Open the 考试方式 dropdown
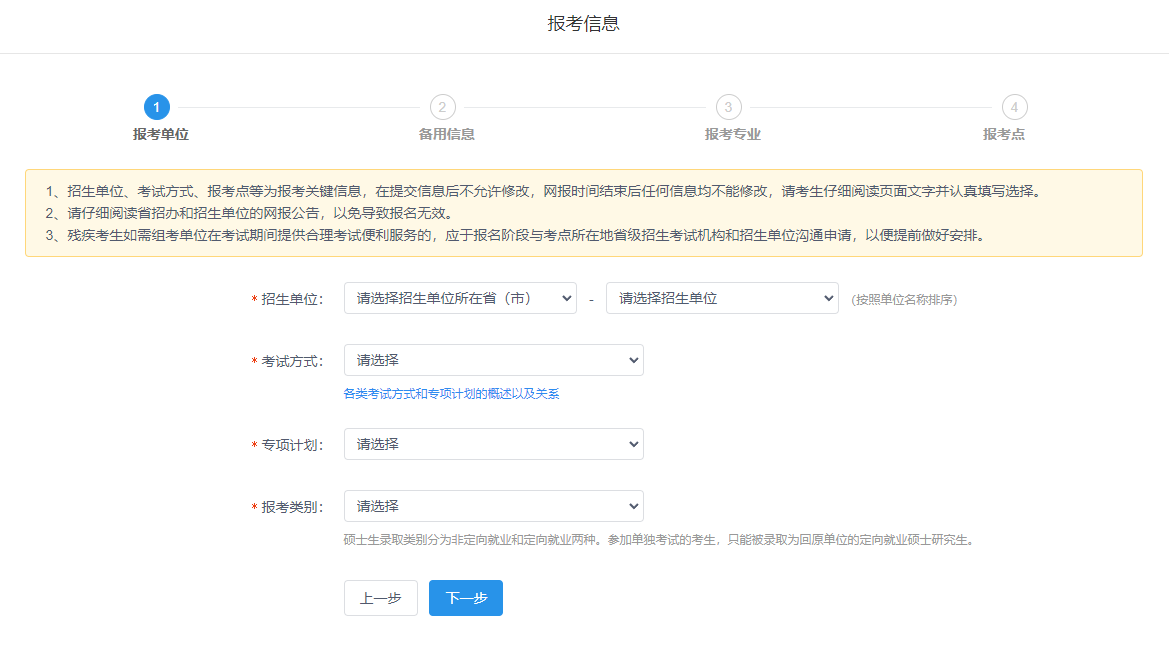Screen dimensions: 1169x649 [x=493, y=360]
